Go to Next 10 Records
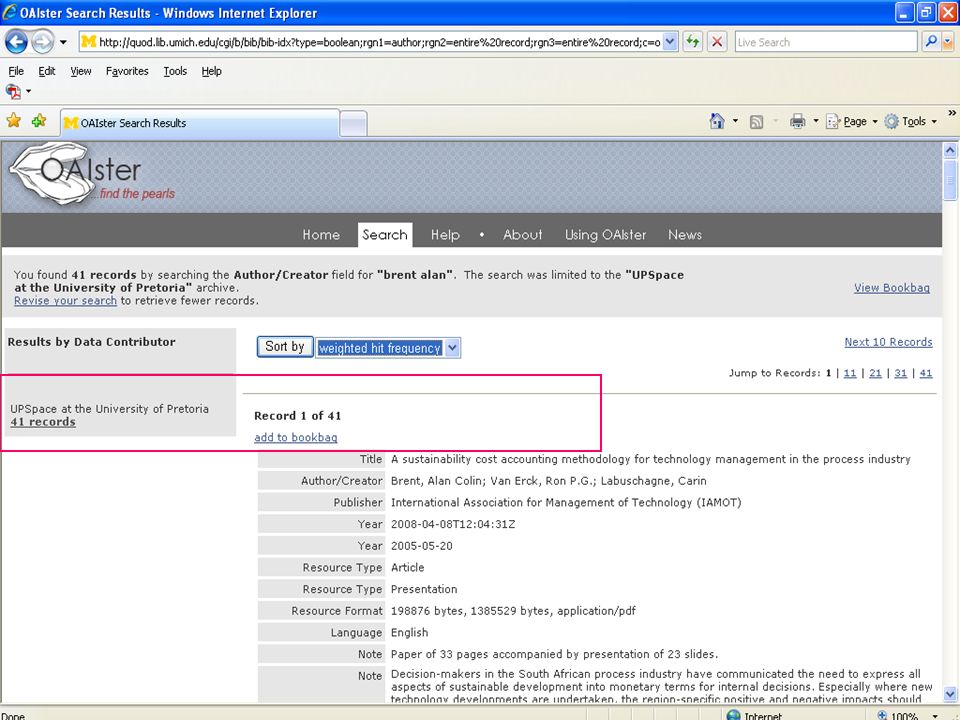Viewport: 960px width, 720px height. (888, 342)
